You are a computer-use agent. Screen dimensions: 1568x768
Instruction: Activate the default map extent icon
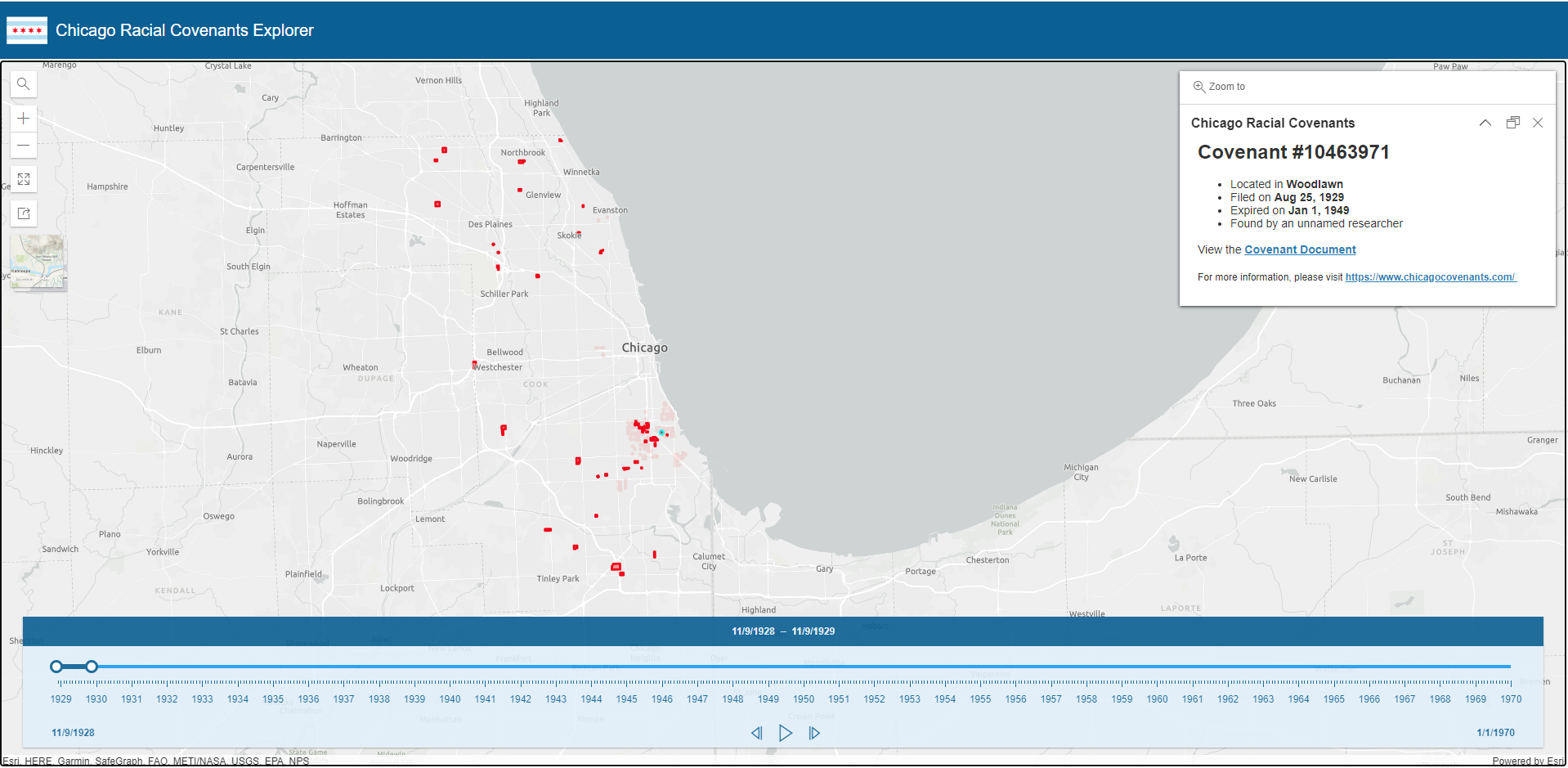click(23, 178)
